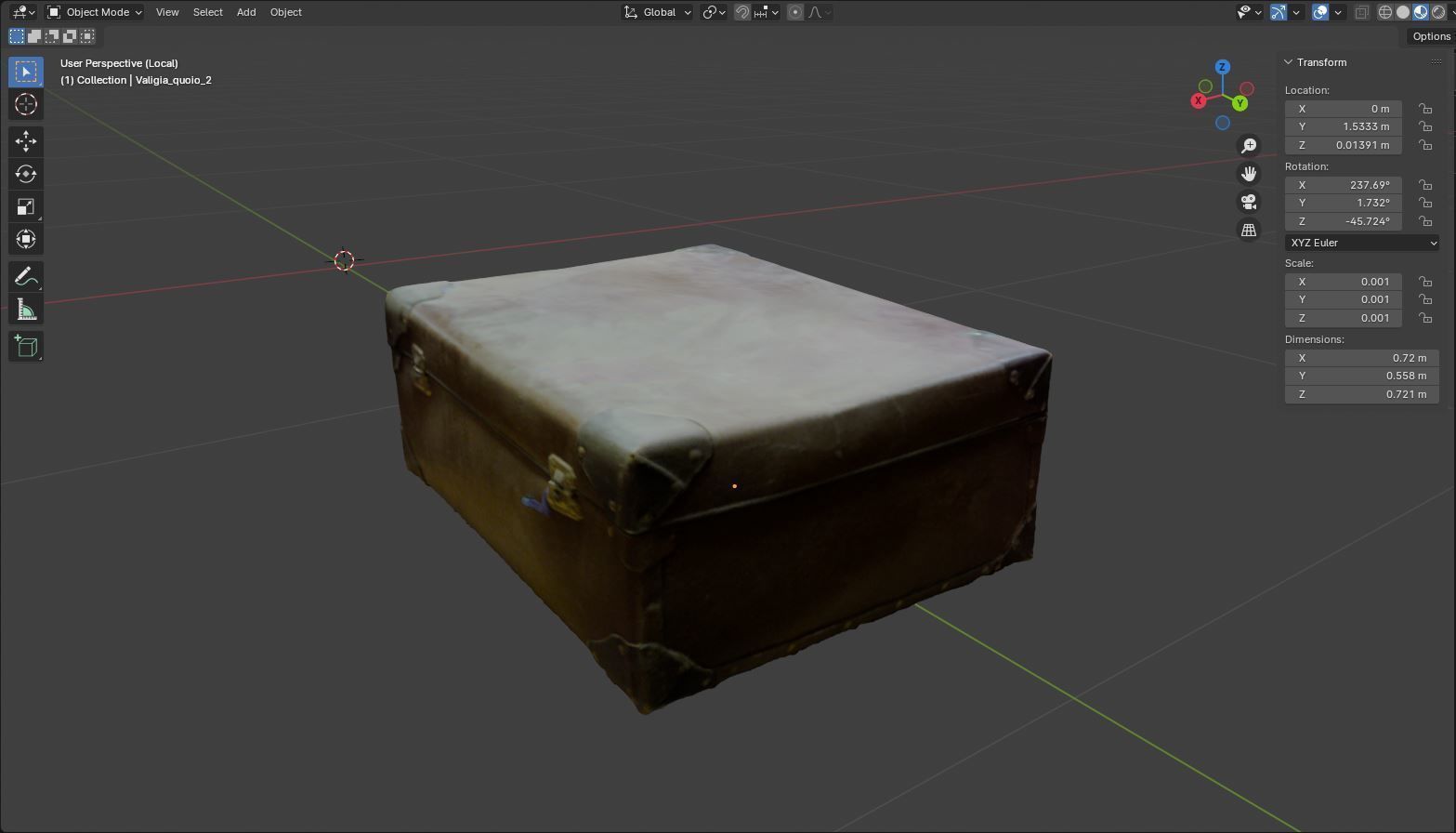Open the XYZ Euler rotation mode dropdown
The height and width of the screenshot is (833, 1456).
tap(1362, 243)
